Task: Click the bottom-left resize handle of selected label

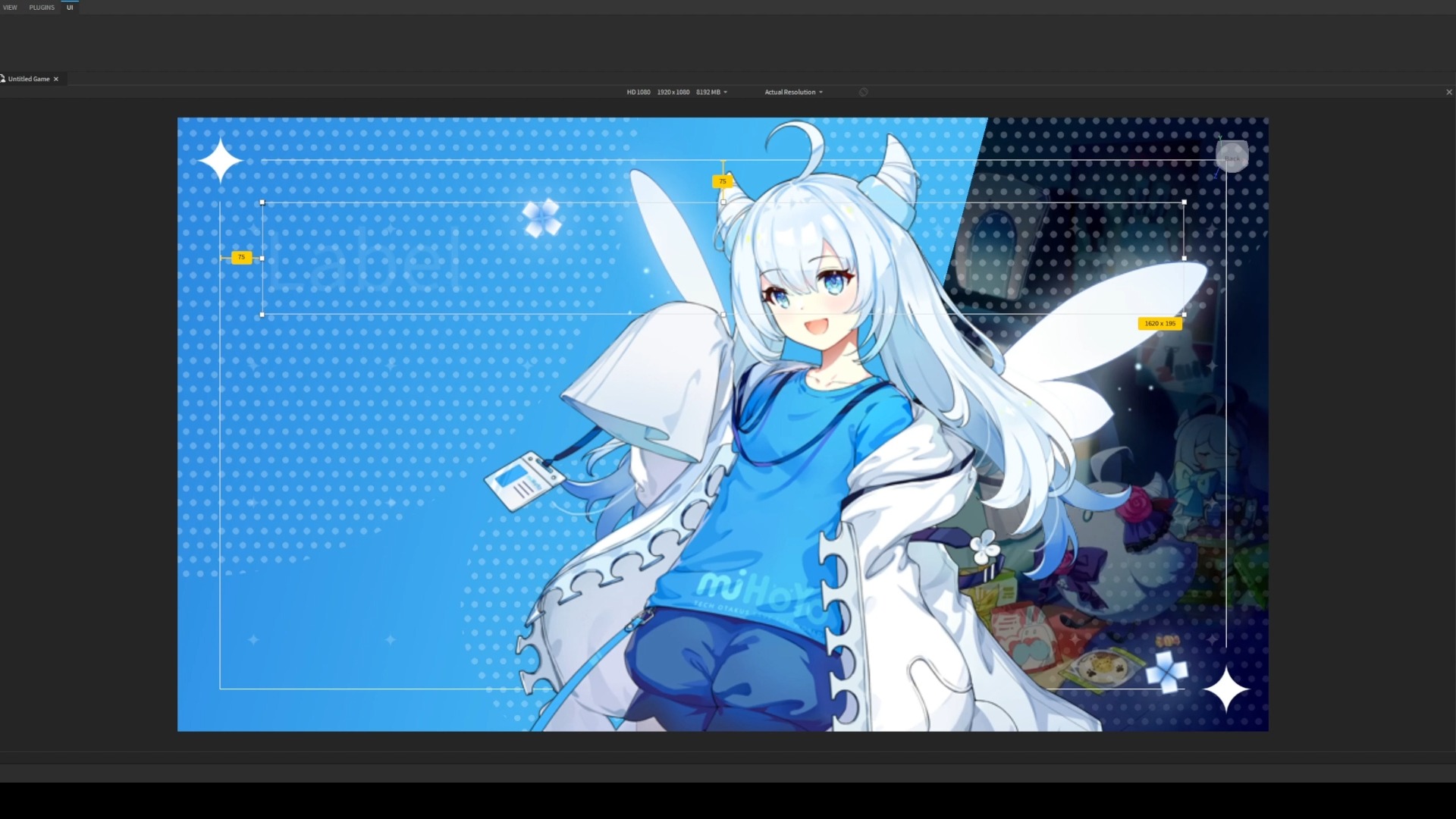Action: tap(262, 315)
